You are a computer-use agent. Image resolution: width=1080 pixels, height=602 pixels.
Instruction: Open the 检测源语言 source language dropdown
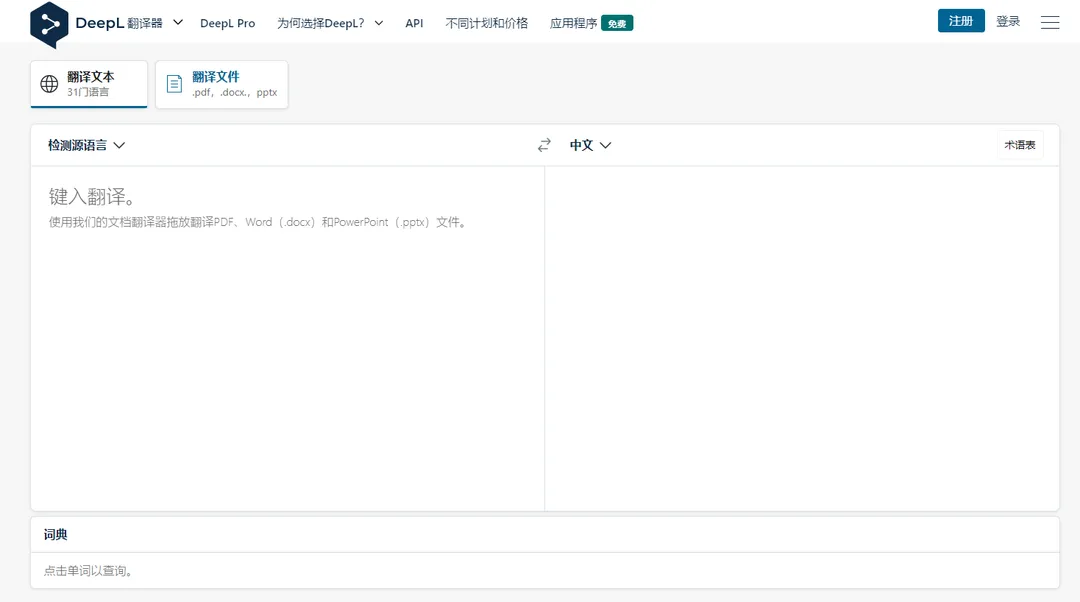[86, 145]
